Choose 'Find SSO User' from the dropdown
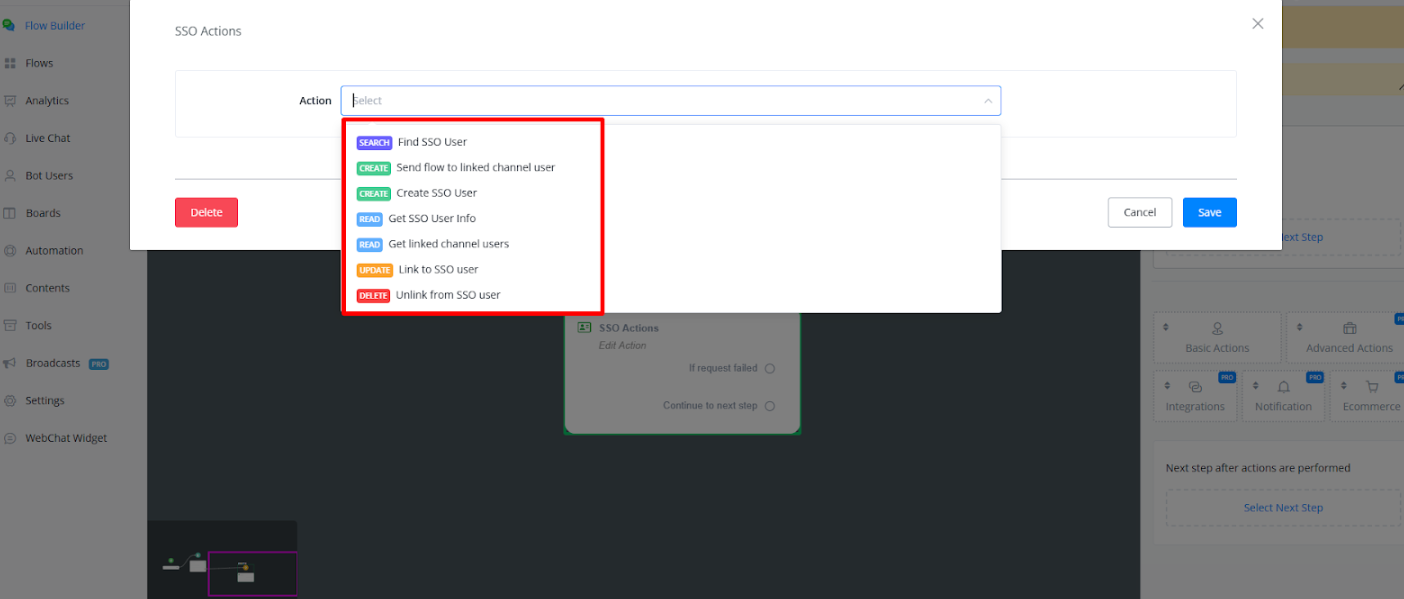1404x599 pixels. tap(432, 142)
